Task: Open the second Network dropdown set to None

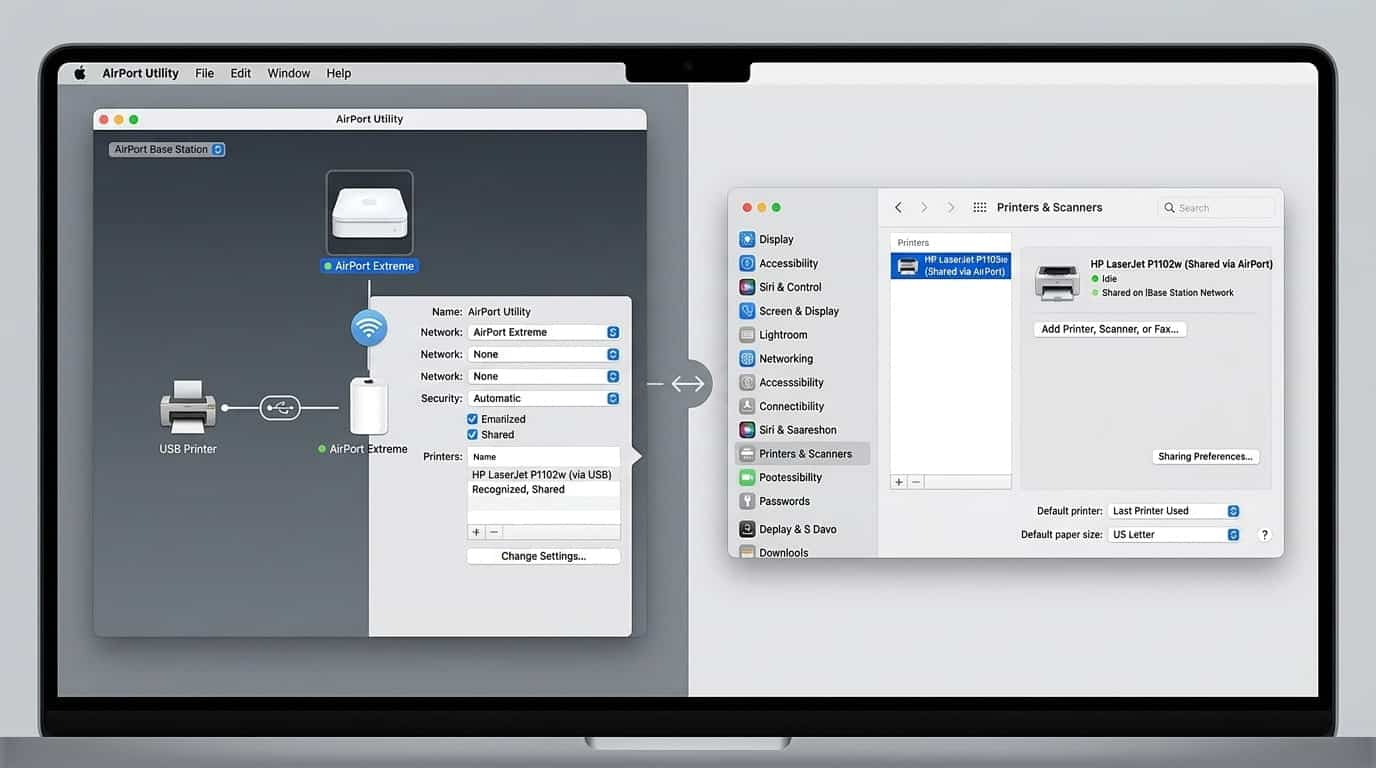Action: [x=544, y=354]
